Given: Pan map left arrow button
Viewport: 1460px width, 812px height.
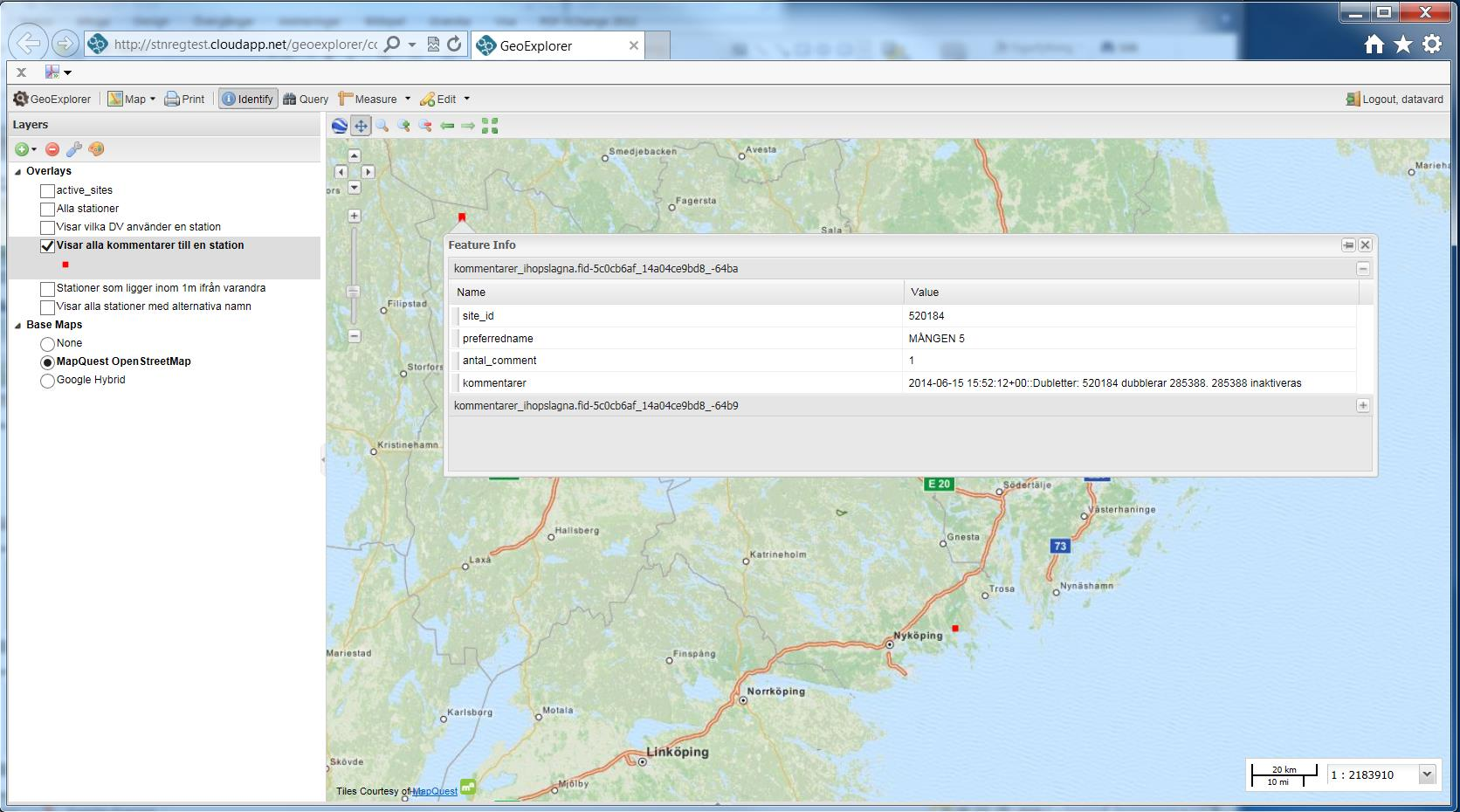Looking at the screenshot, I should 341,172.
